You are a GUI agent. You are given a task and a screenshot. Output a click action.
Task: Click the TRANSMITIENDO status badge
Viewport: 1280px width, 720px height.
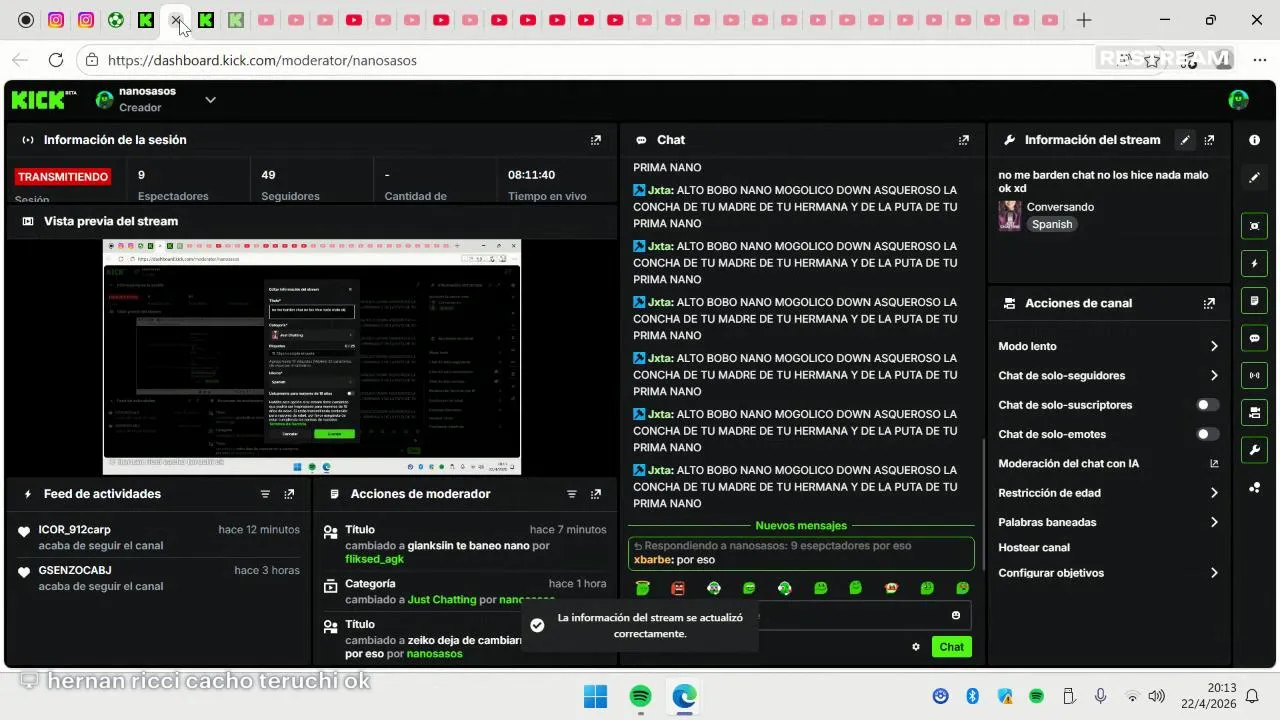coord(63,177)
